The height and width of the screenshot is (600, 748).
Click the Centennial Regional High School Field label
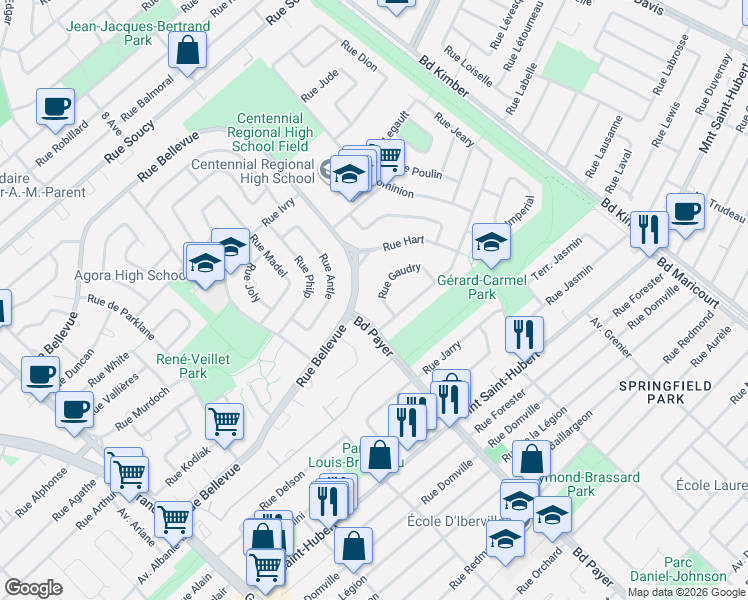[x=270, y=132]
